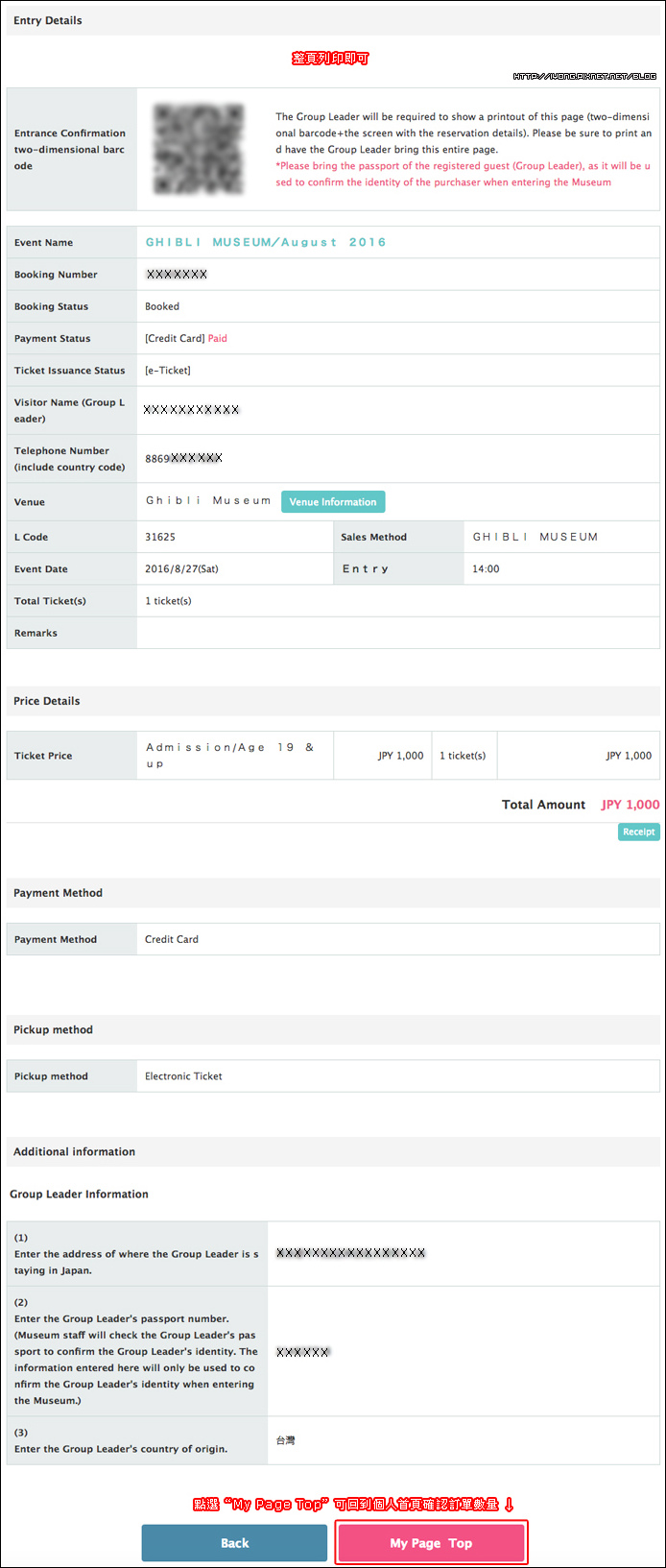
Task: Select the '[e-Ticket]' issuance status text
Action: coord(168,370)
